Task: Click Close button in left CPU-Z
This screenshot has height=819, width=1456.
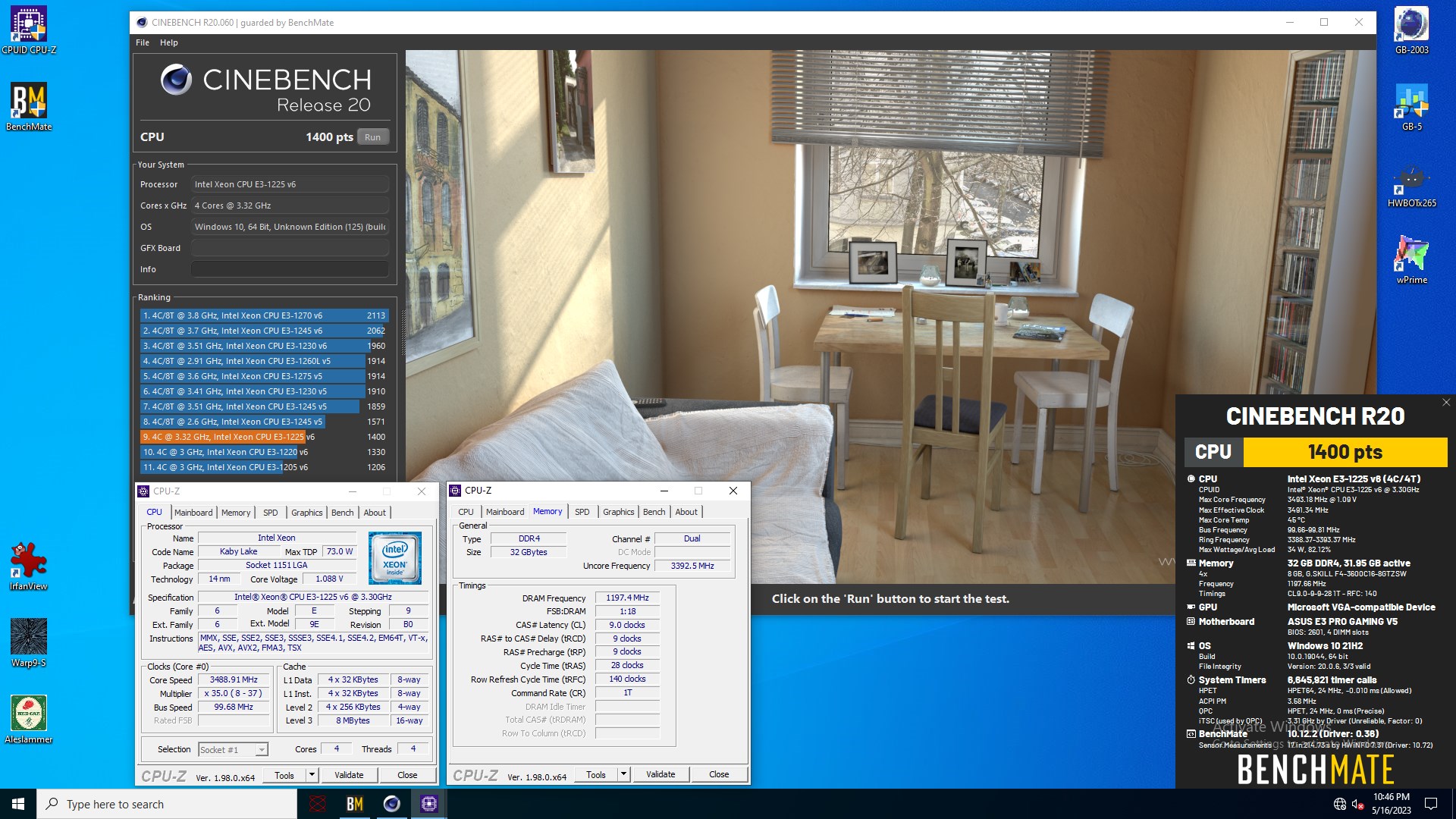Action: (x=407, y=775)
